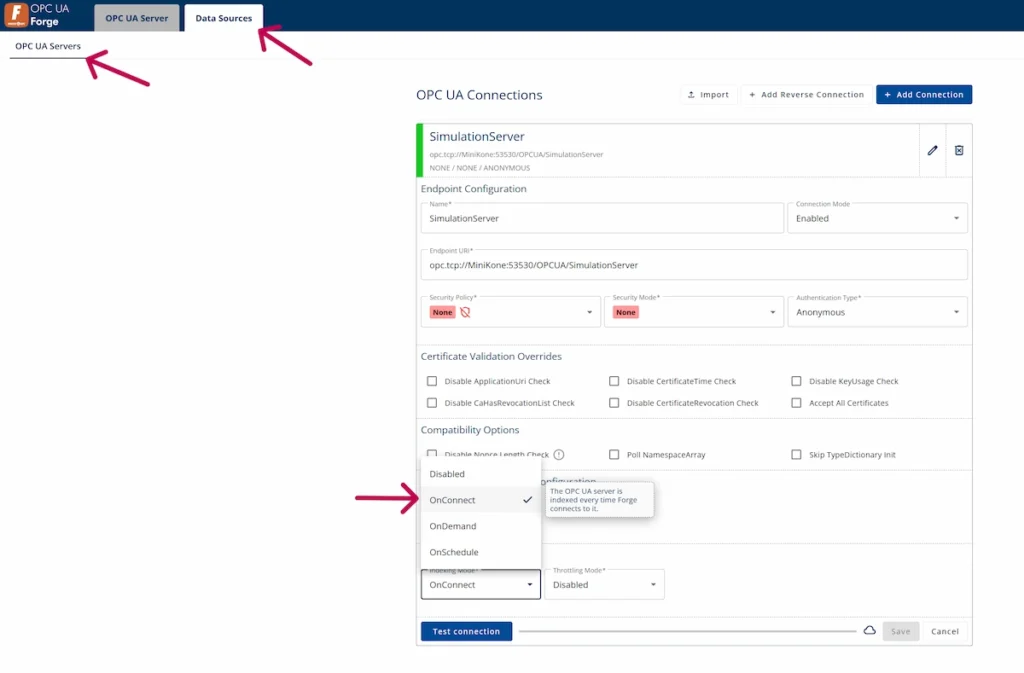
Task: Collapse the Indexing Mode OnConnect dropdown field
Action: click(x=481, y=584)
